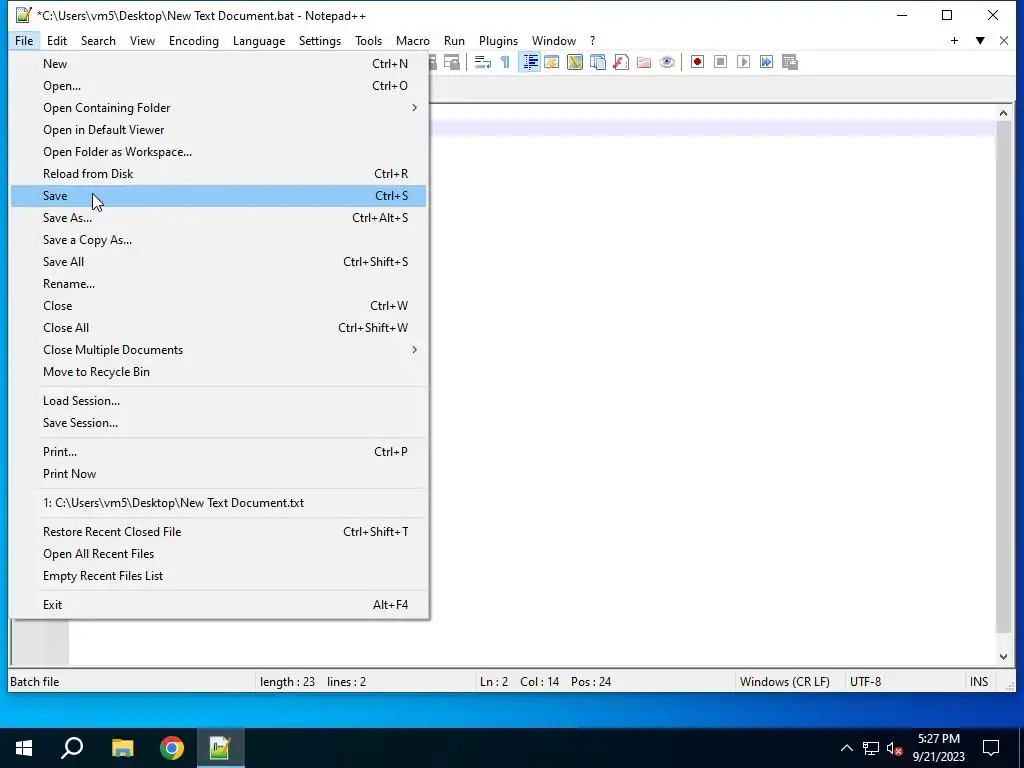
Task: Start macro recording with red dot icon
Action: point(697,62)
